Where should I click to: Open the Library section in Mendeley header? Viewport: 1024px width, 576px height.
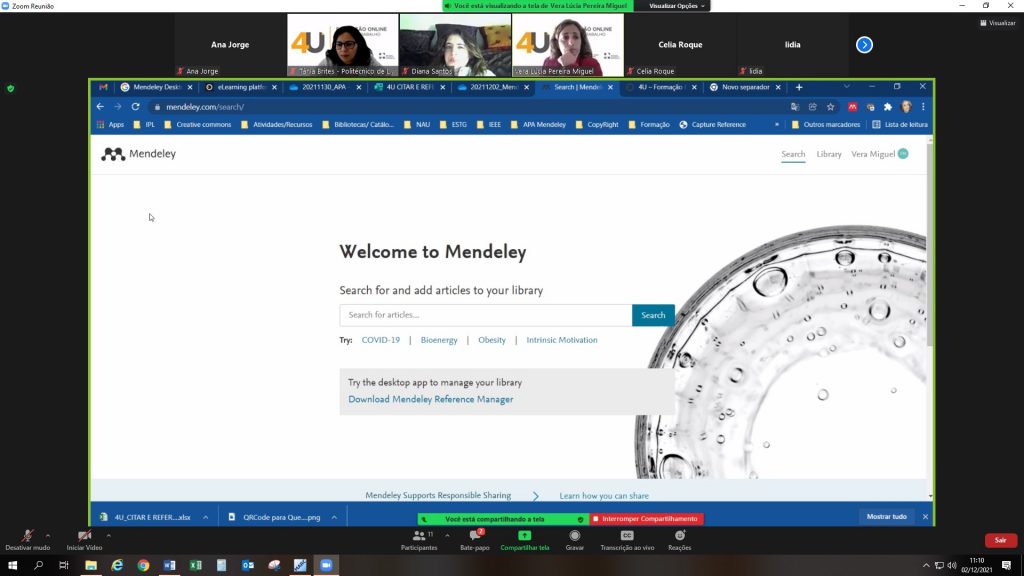829,154
